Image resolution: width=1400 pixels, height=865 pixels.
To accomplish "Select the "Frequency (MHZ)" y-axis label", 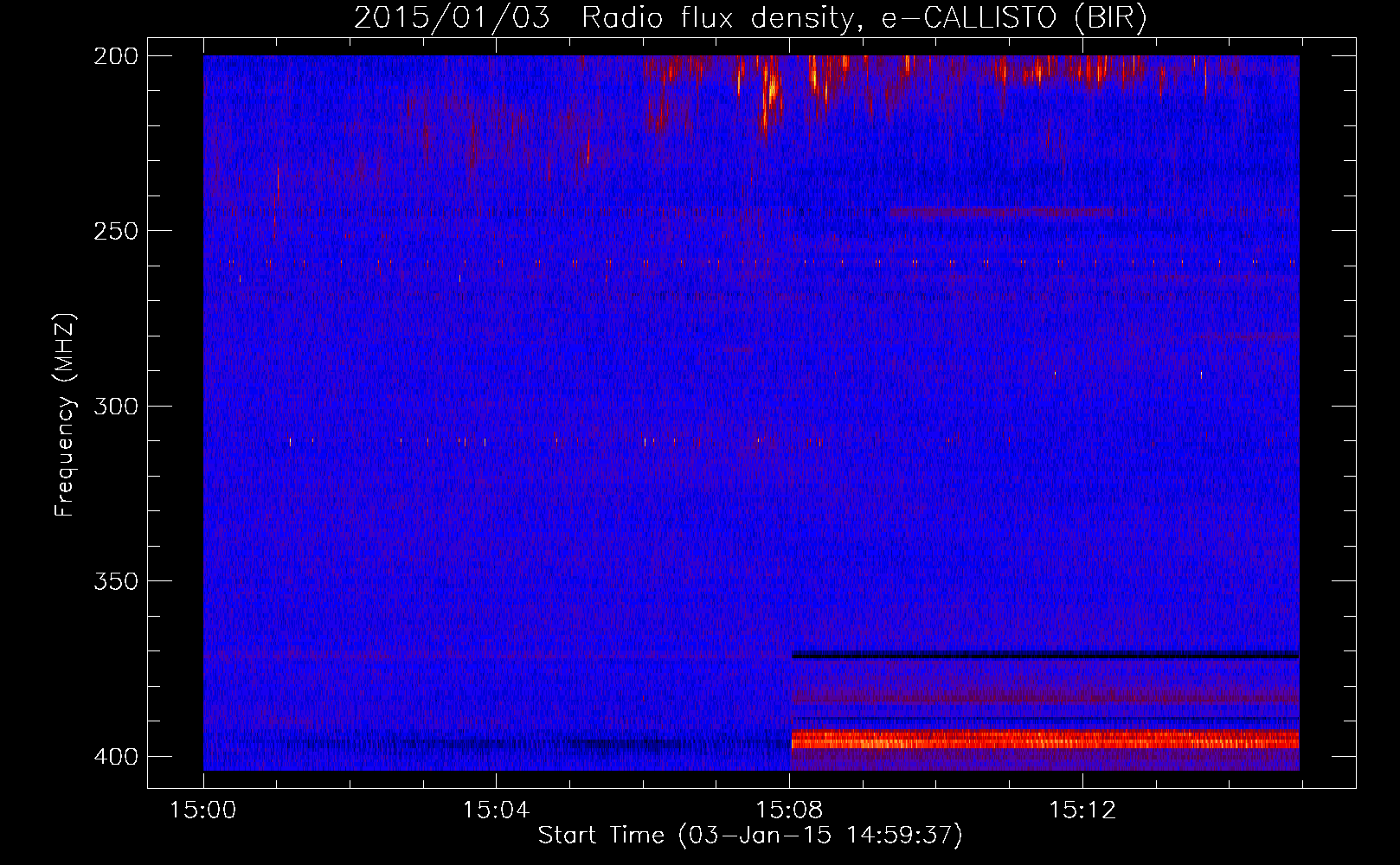I will click(66, 415).
